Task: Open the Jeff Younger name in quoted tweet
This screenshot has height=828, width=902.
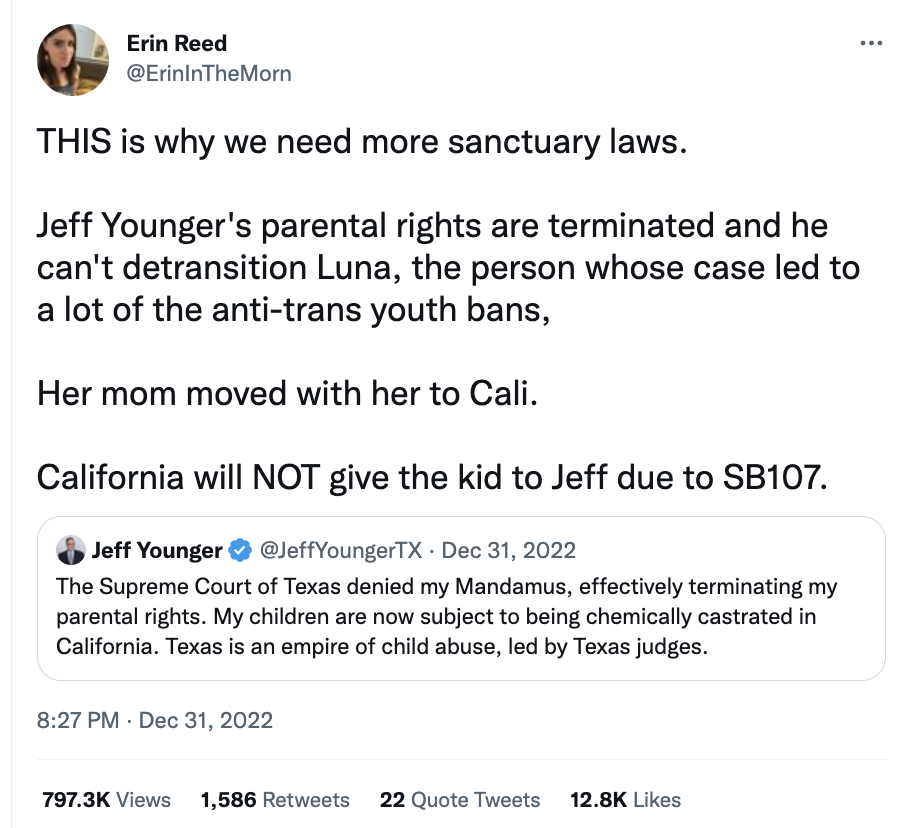Action: pos(157,551)
